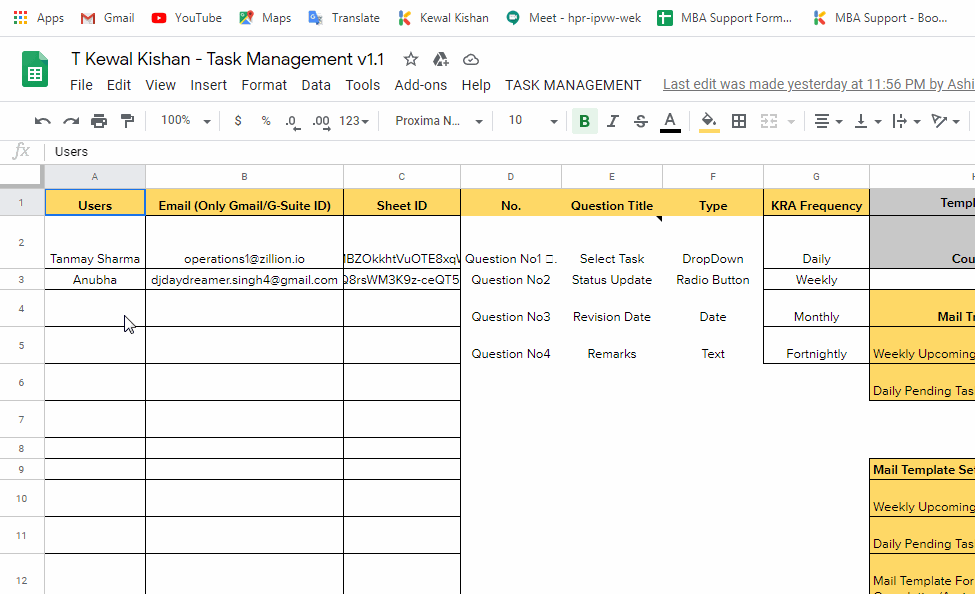Screen dimensions: 975x594
Task: Click the cloud document status icon
Action: point(471,60)
